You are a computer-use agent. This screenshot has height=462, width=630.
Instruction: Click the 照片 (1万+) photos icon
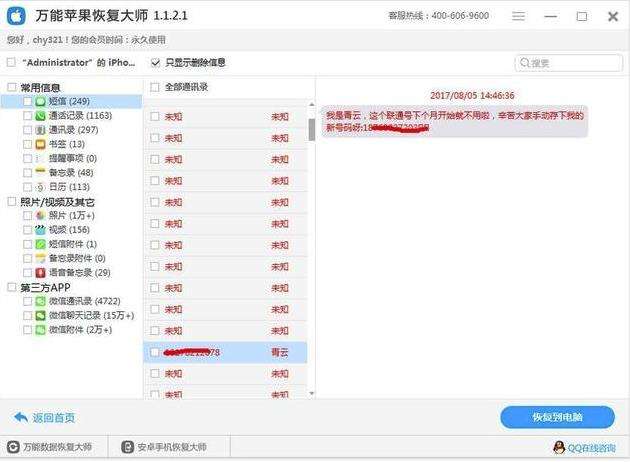[40, 216]
